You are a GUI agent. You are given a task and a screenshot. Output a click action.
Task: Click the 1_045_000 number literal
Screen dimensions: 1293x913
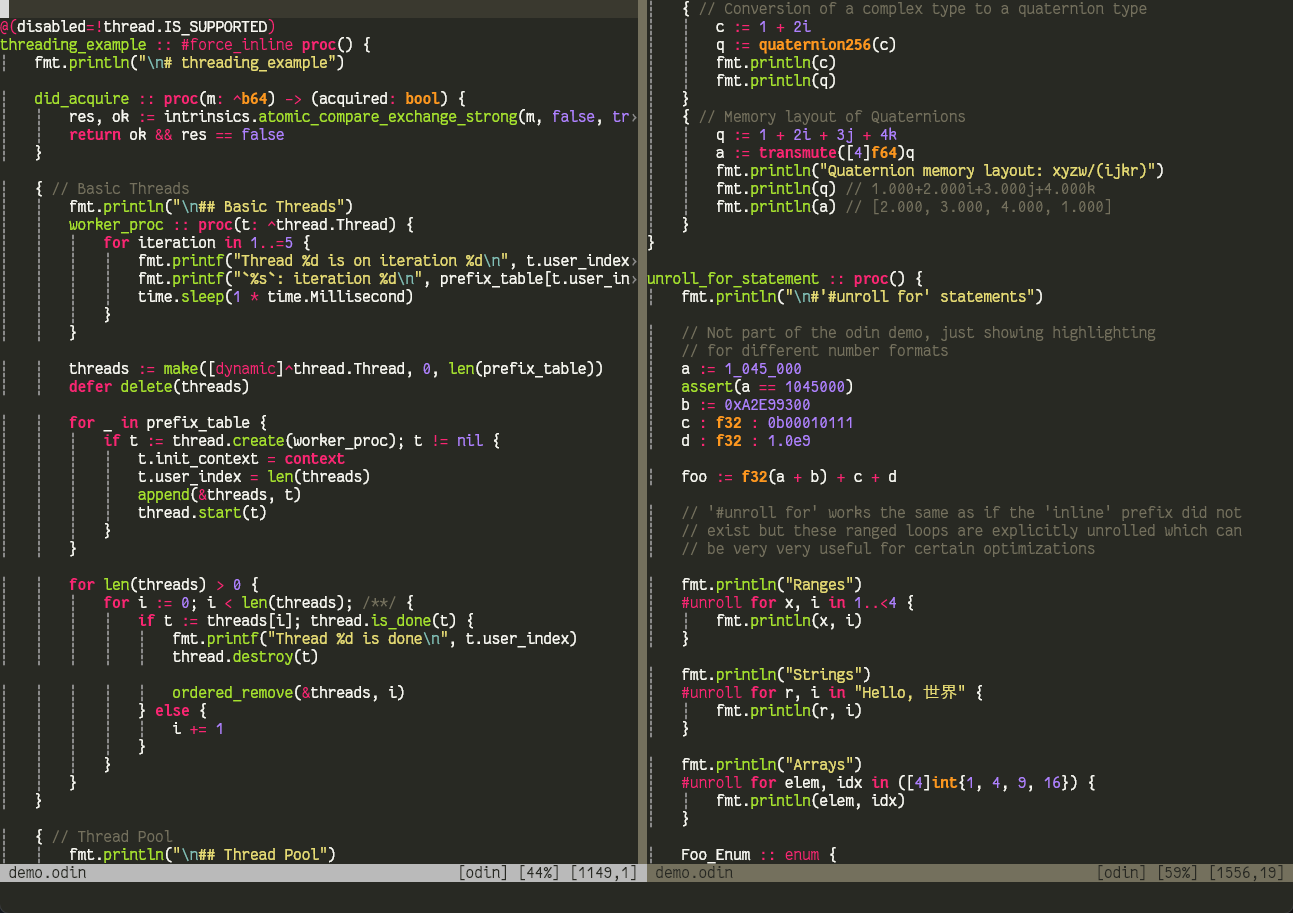click(x=763, y=368)
